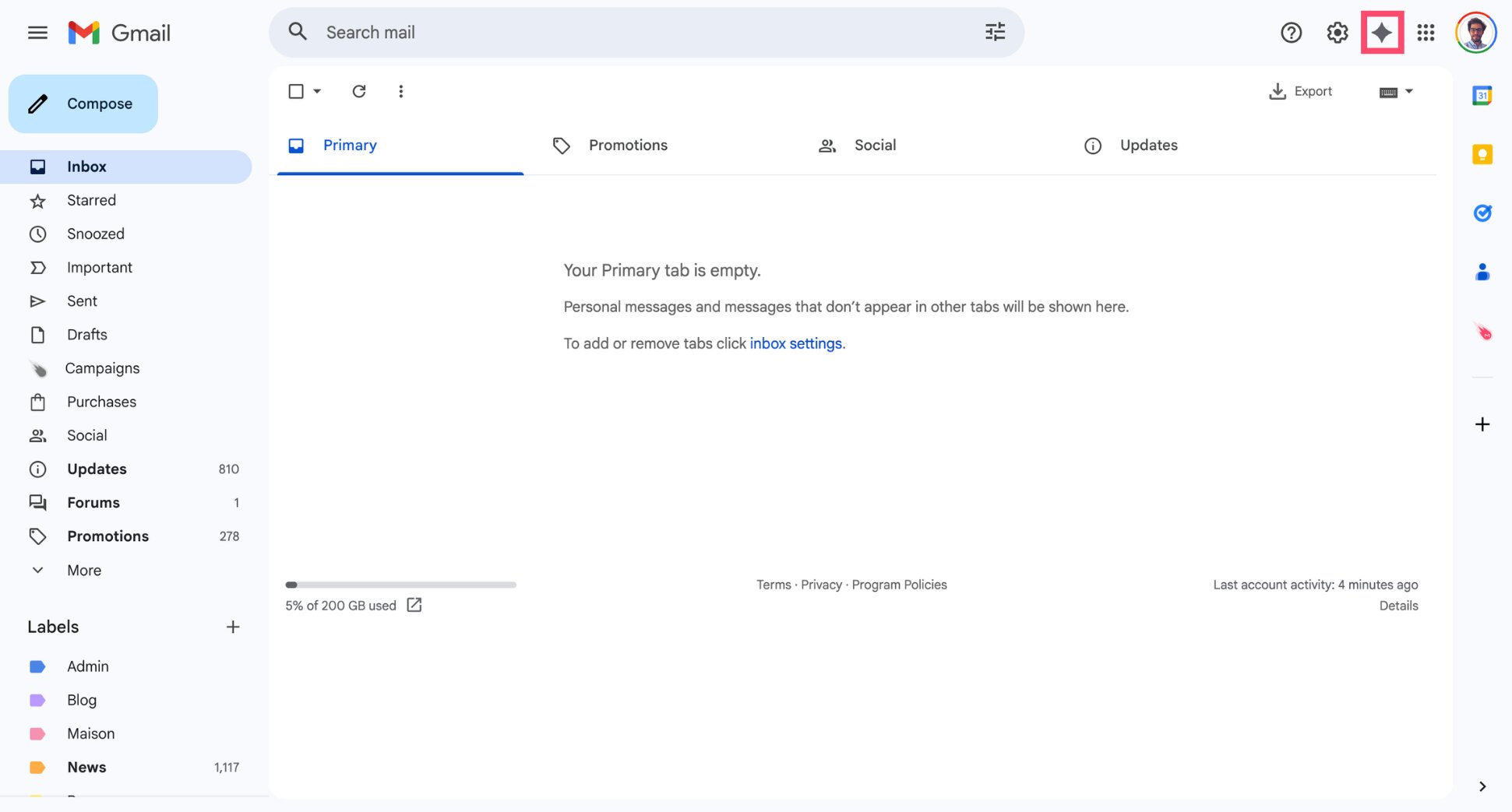
Task: Open the Google apps grid
Action: pyautogui.click(x=1426, y=32)
